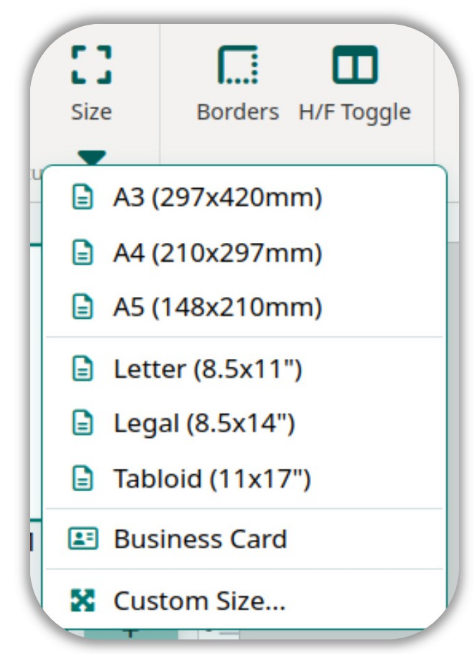Click the Custom Size expand-arrows icon
The width and height of the screenshot is (474, 654).
click(83, 601)
